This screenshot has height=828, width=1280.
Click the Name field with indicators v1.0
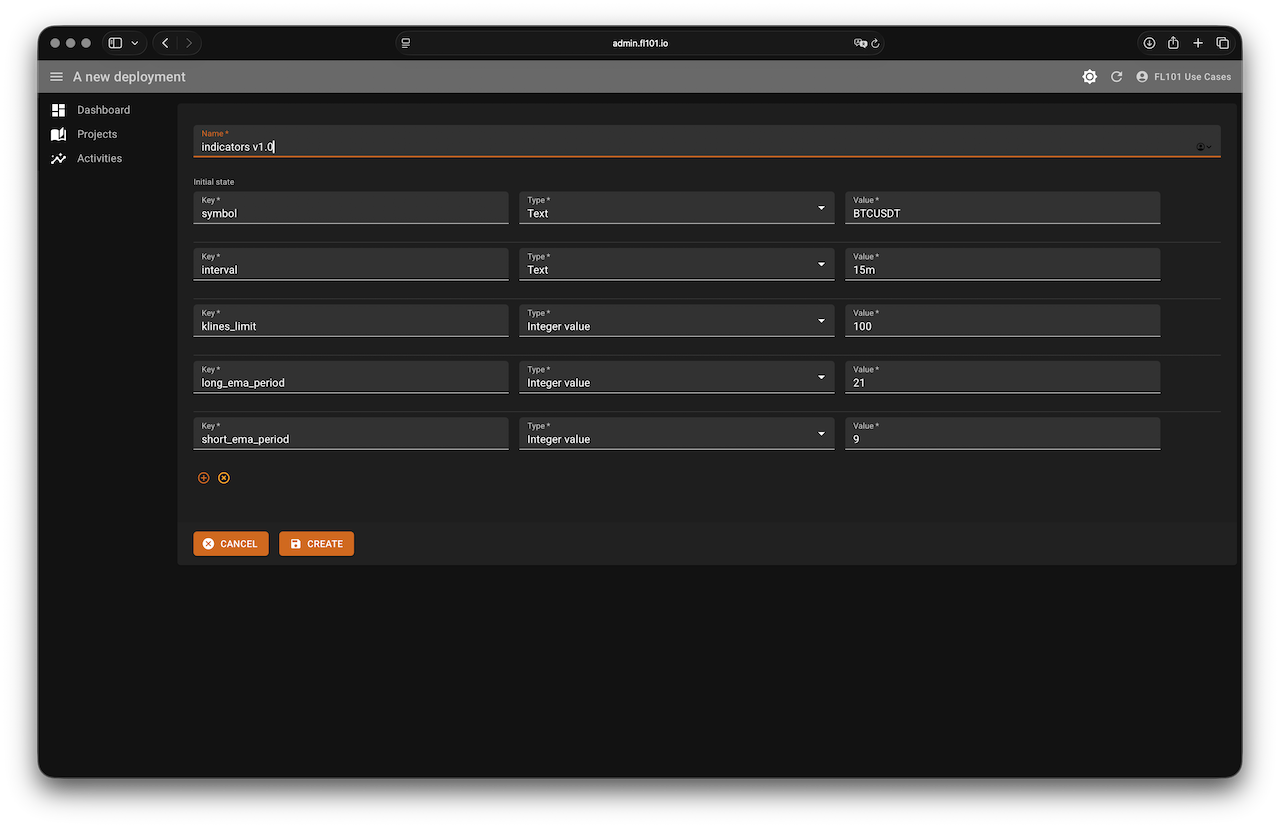(690, 147)
